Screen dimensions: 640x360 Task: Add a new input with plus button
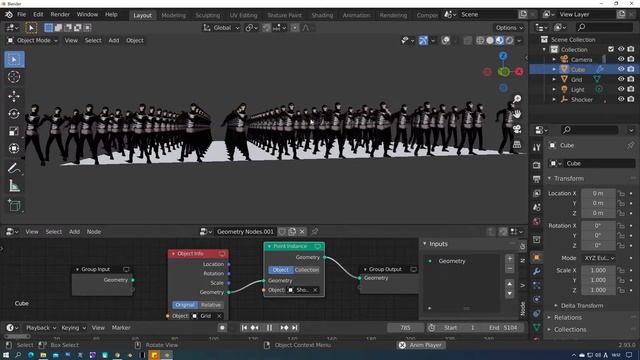coord(509,259)
